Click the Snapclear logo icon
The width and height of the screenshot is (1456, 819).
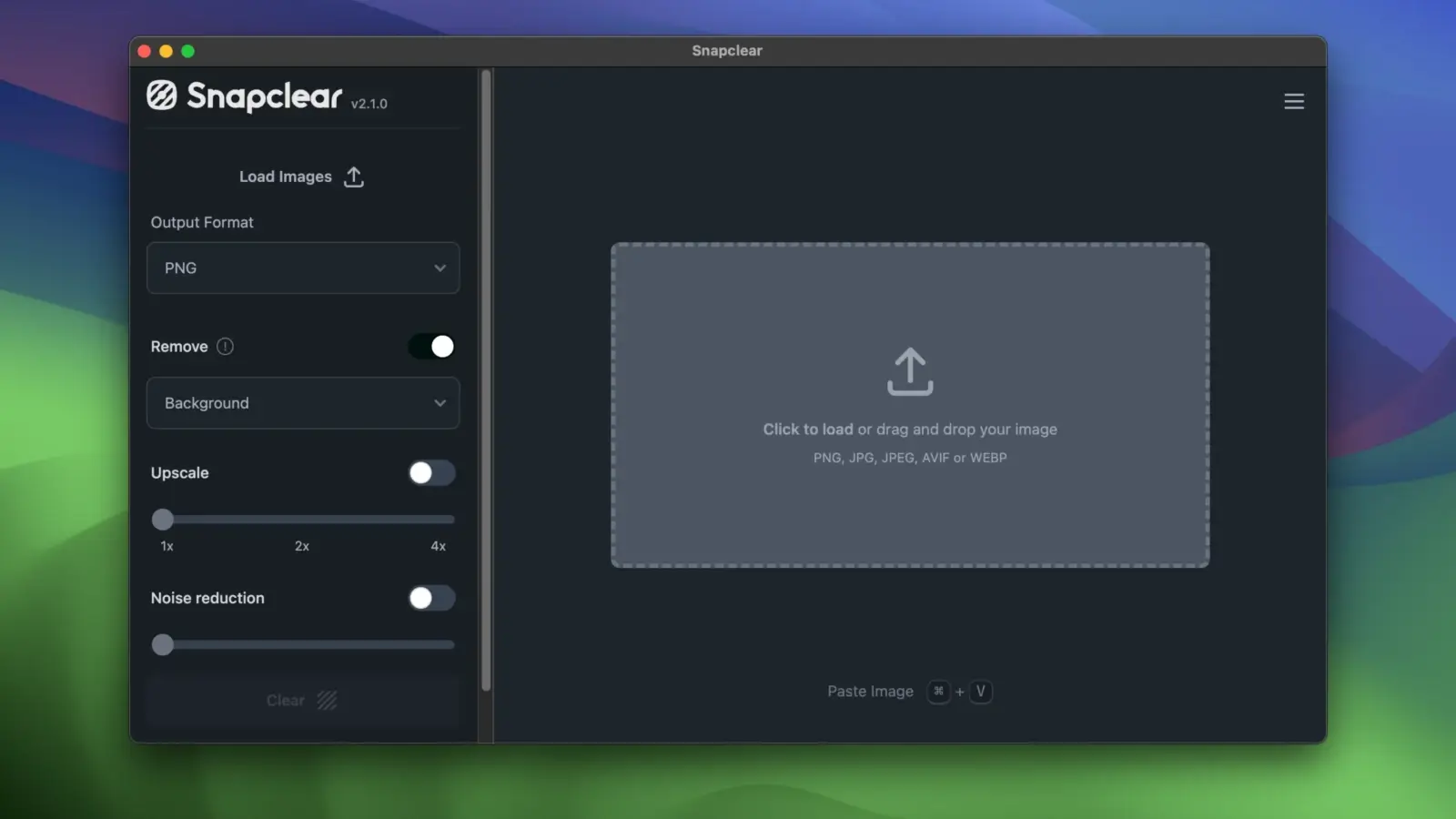point(162,95)
